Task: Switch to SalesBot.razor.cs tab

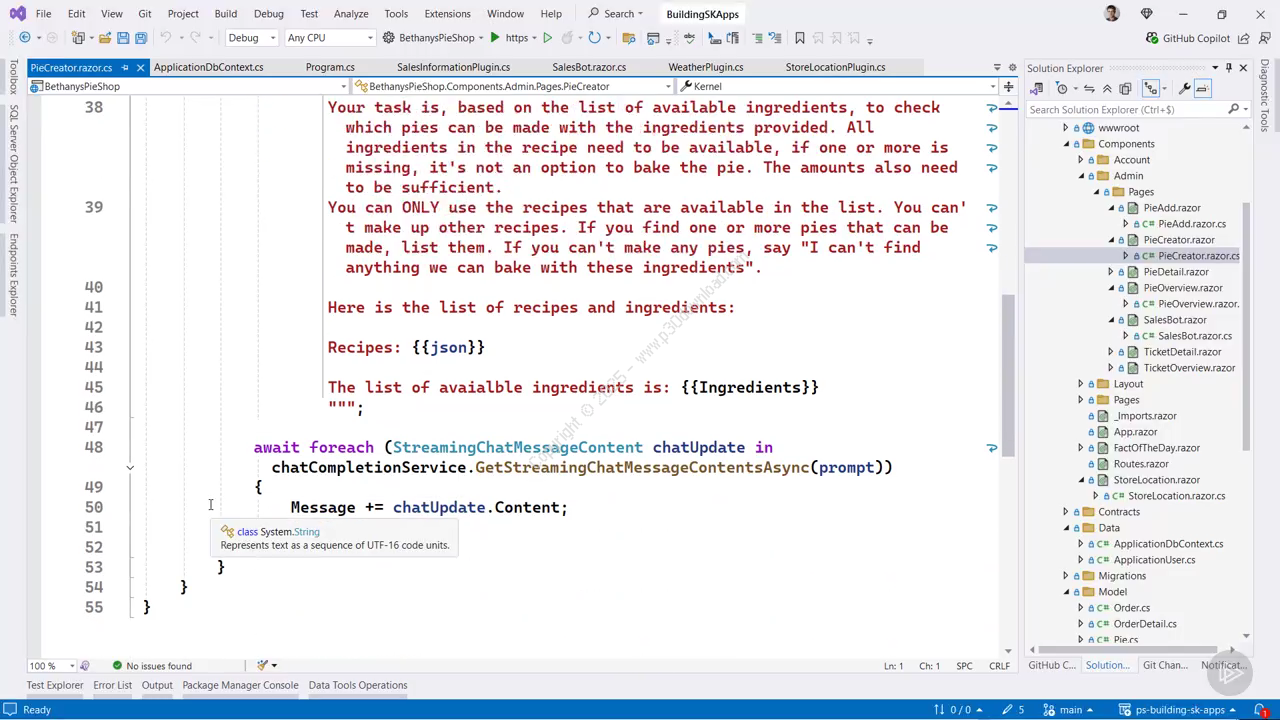Action: click(589, 67)
